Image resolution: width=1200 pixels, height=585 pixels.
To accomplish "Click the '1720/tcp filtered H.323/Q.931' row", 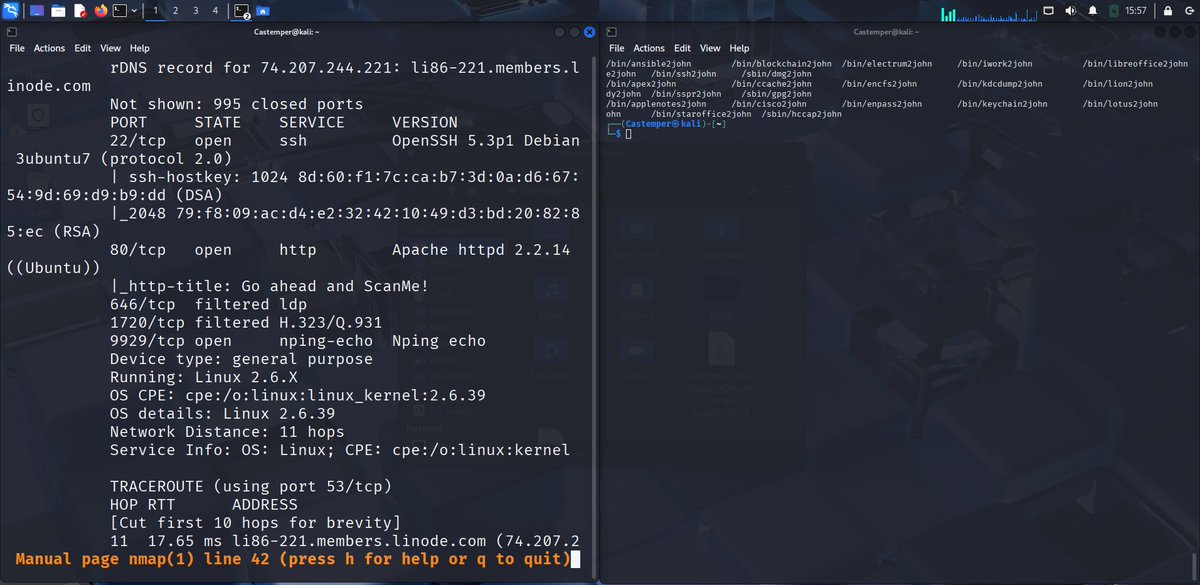I will (246, 322).
